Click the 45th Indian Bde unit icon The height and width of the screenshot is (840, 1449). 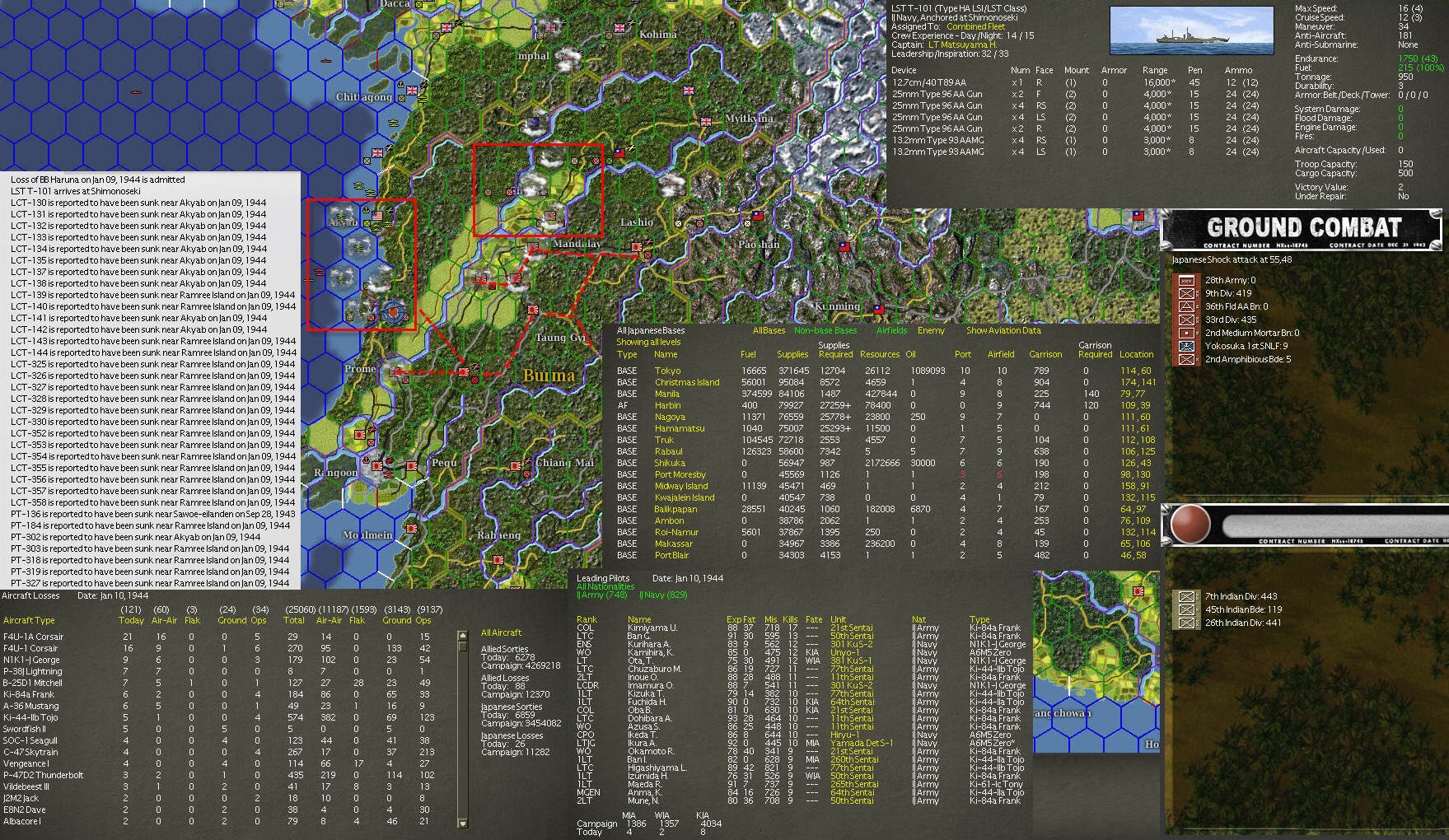pos(1186,609)
